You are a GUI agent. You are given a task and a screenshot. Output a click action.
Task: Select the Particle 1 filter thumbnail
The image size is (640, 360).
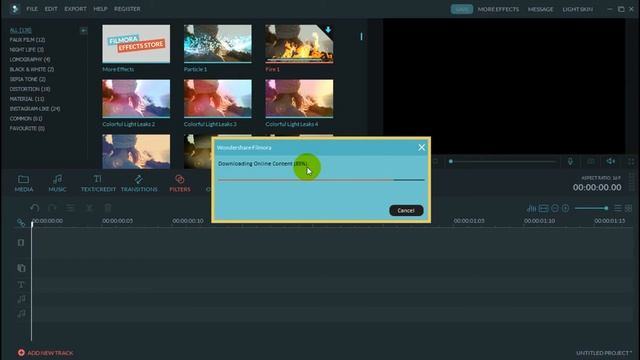(x=218, y=44)
